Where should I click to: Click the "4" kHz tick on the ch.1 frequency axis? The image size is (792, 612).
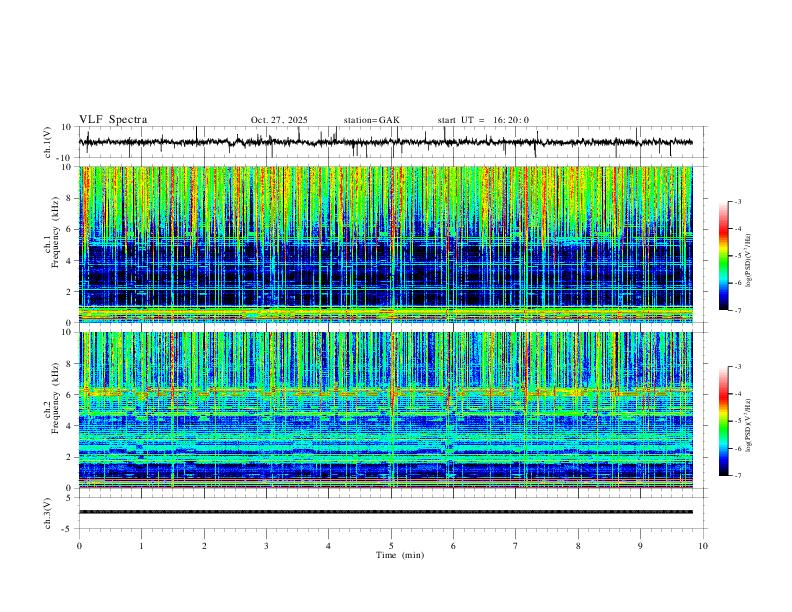pyautogui.click(x=70, y=261)
